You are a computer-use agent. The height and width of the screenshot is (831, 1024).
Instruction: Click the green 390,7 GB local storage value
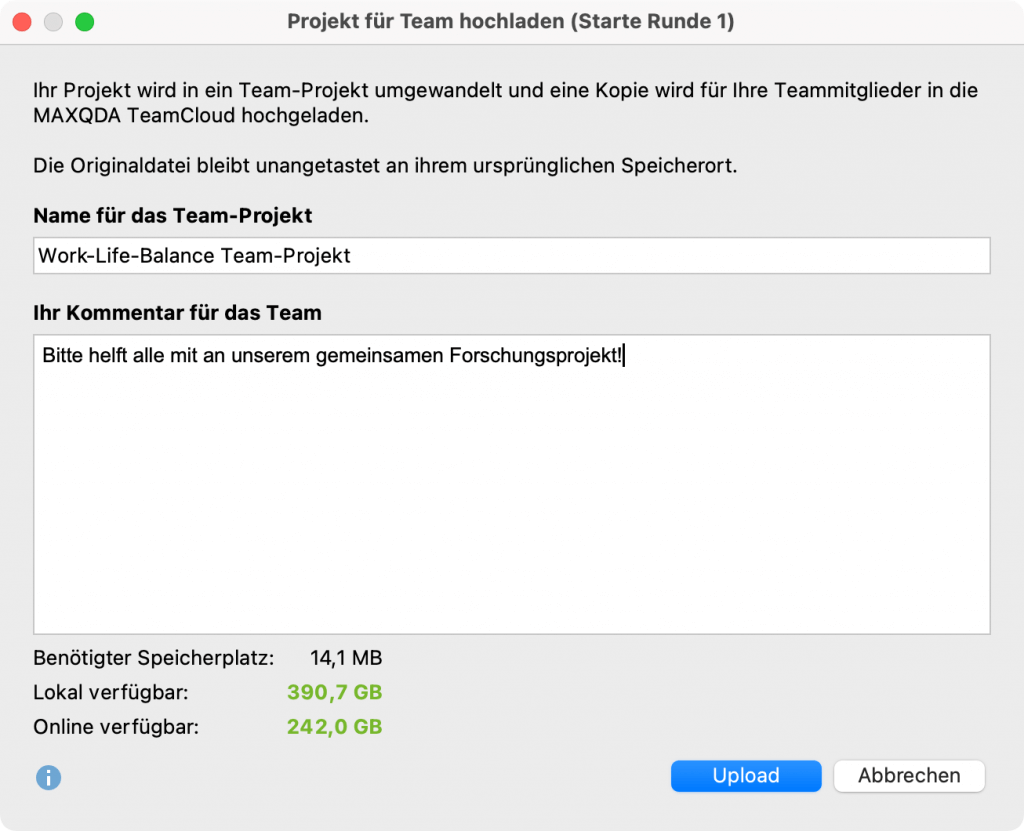click(333, 692)
